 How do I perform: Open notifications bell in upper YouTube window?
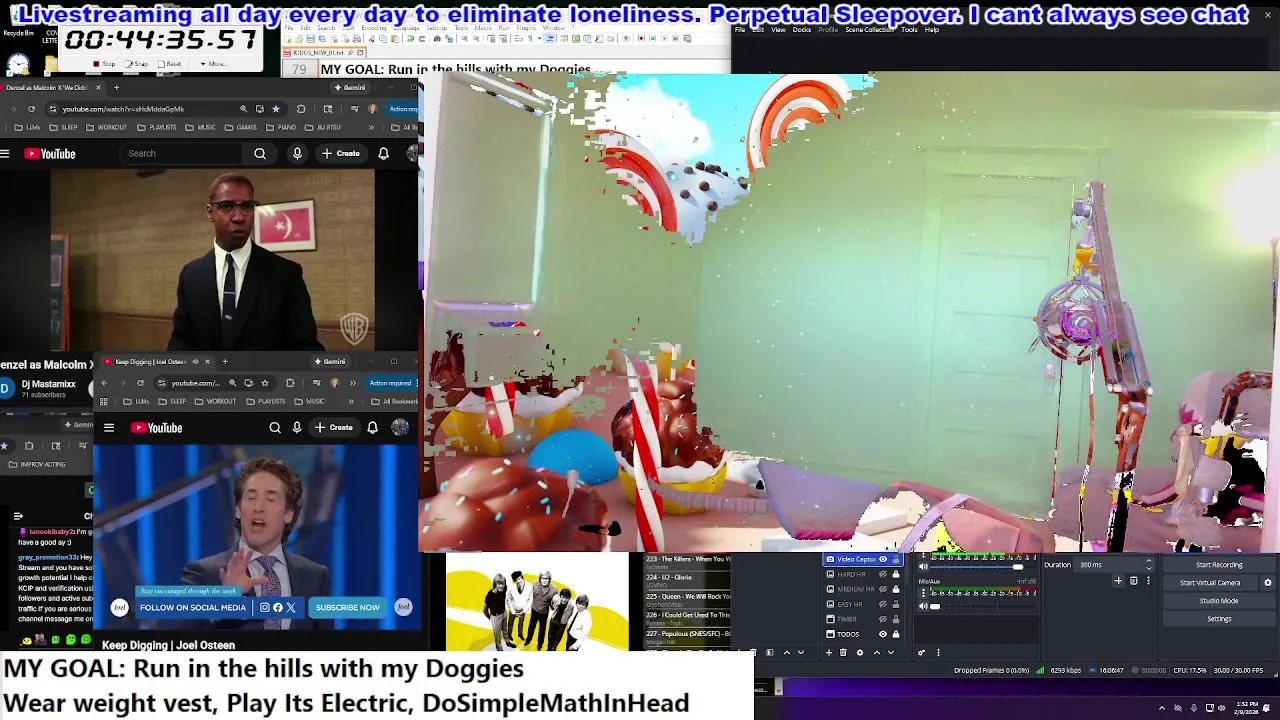click(x=383, y=153)
